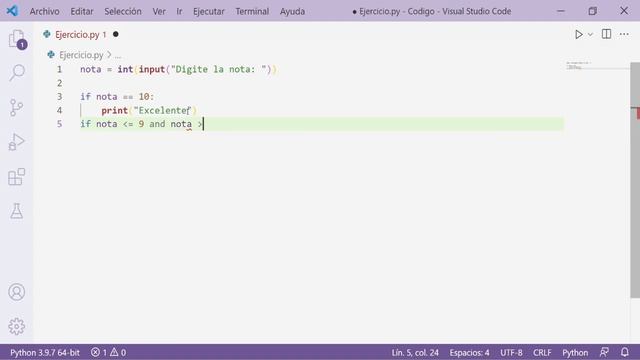640x360 pixels.
Task: Click line number 5 in gutter
Action: pos(60,124)
